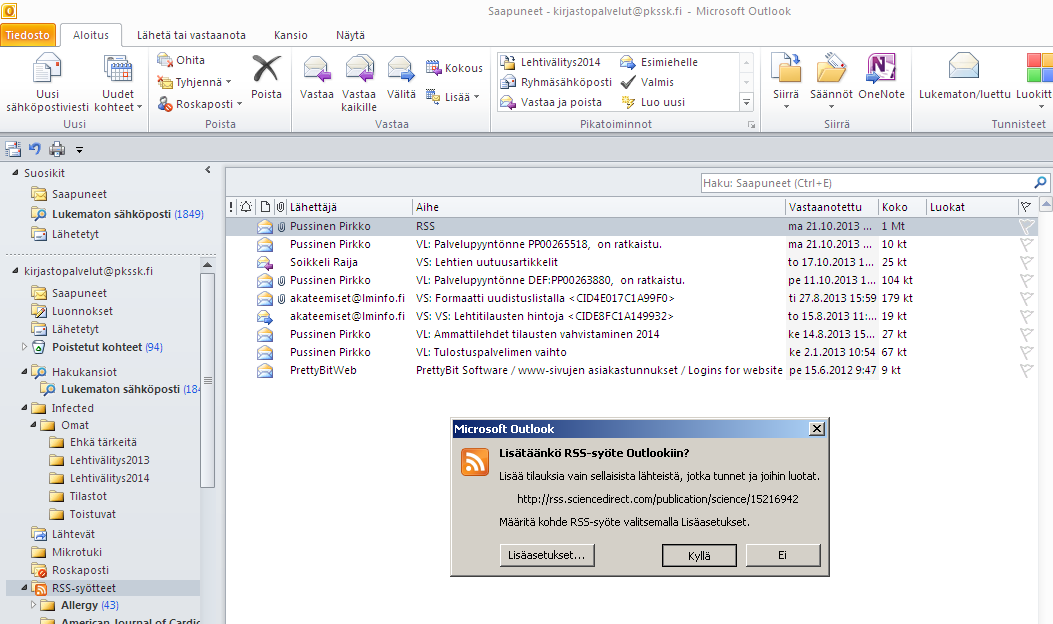The image size is (1053, 624).
Task: Select the Lehtien uutuusartikkelit message
Action: pos(631,262)
